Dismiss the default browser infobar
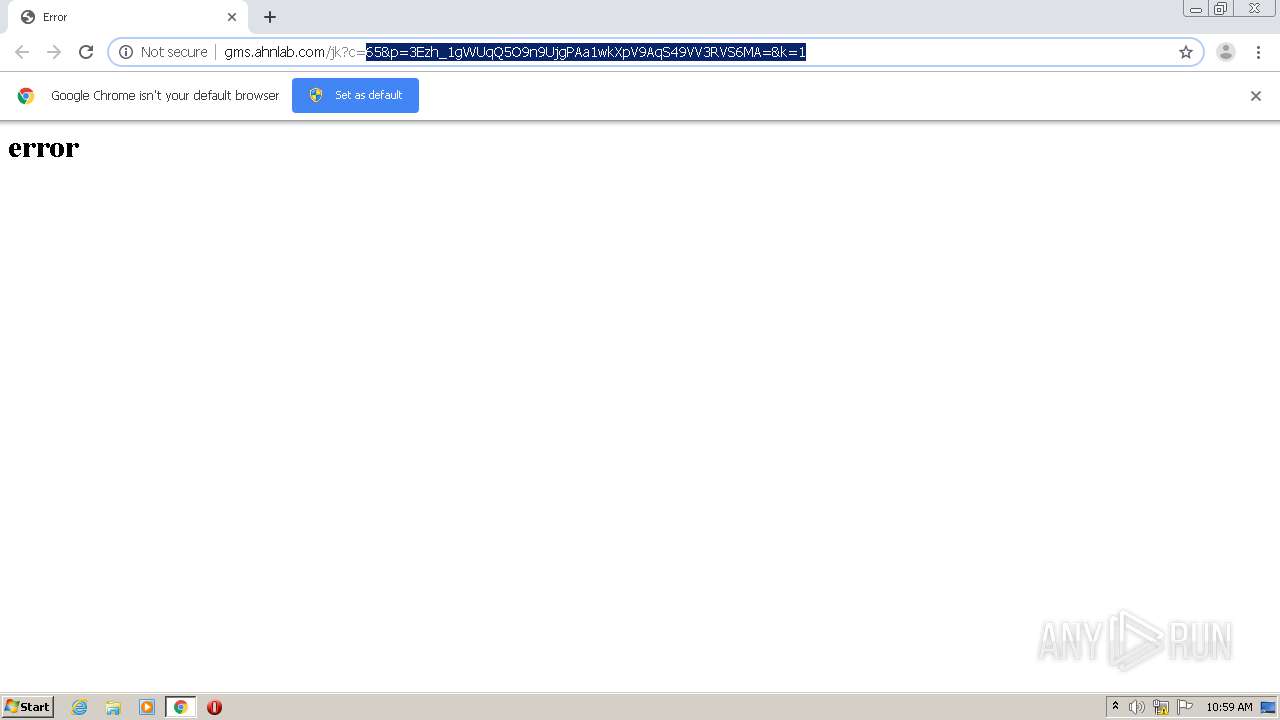The width and height of the screenshot is (1280, 720). coord(1256,96)
